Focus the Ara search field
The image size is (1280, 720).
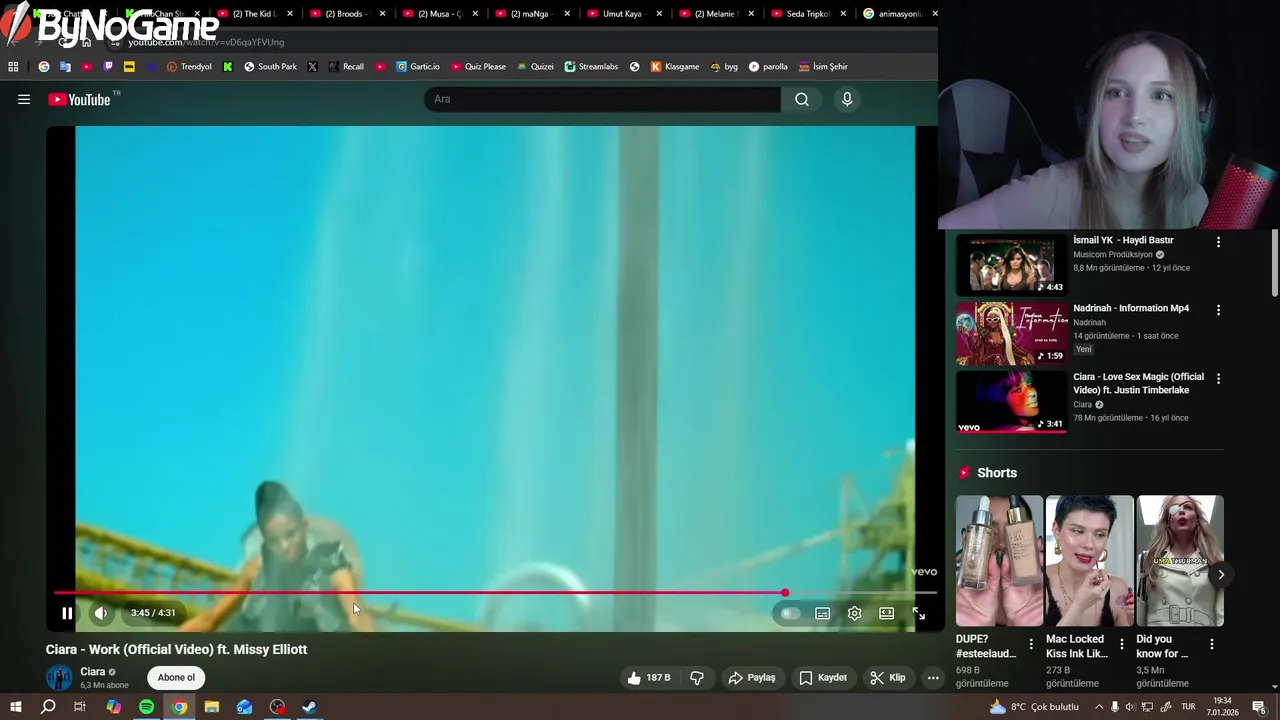coord(602,99)
